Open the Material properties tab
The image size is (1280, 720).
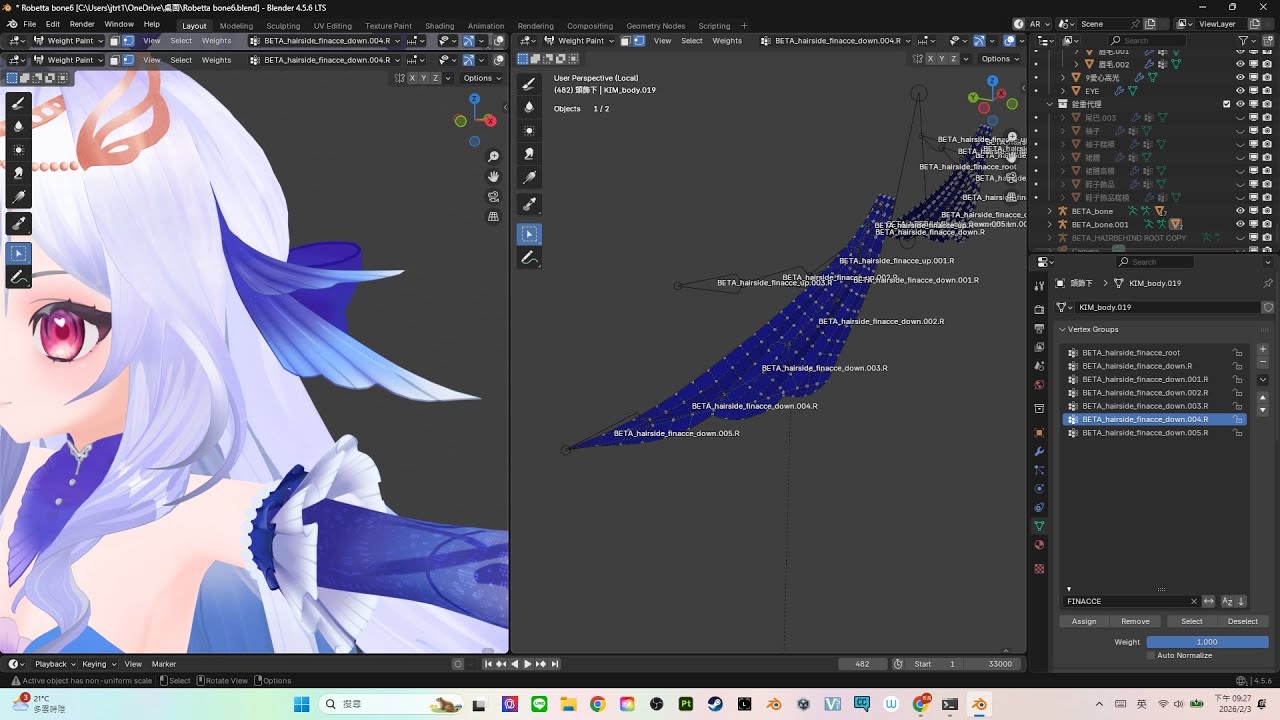(x=1039, y=545)
